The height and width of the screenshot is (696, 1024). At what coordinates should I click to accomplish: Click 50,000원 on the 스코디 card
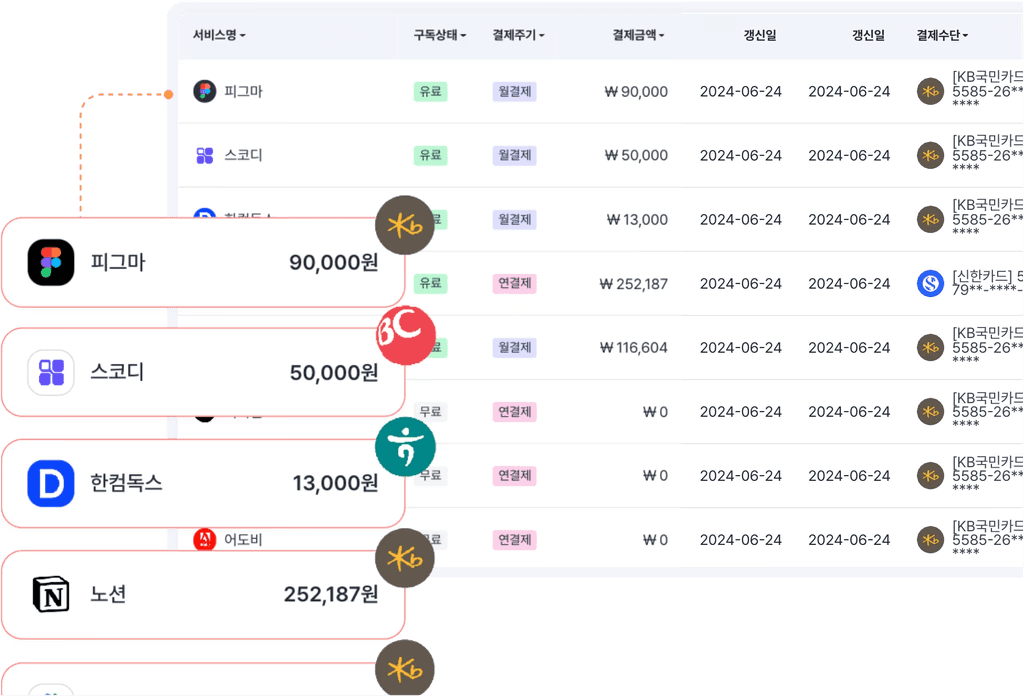point(334,373)
